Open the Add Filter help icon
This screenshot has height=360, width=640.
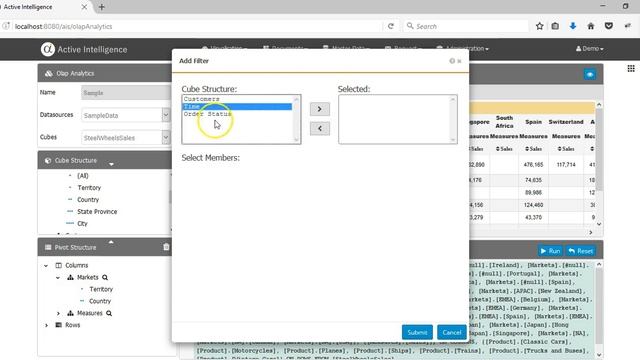tap(452, 61)
